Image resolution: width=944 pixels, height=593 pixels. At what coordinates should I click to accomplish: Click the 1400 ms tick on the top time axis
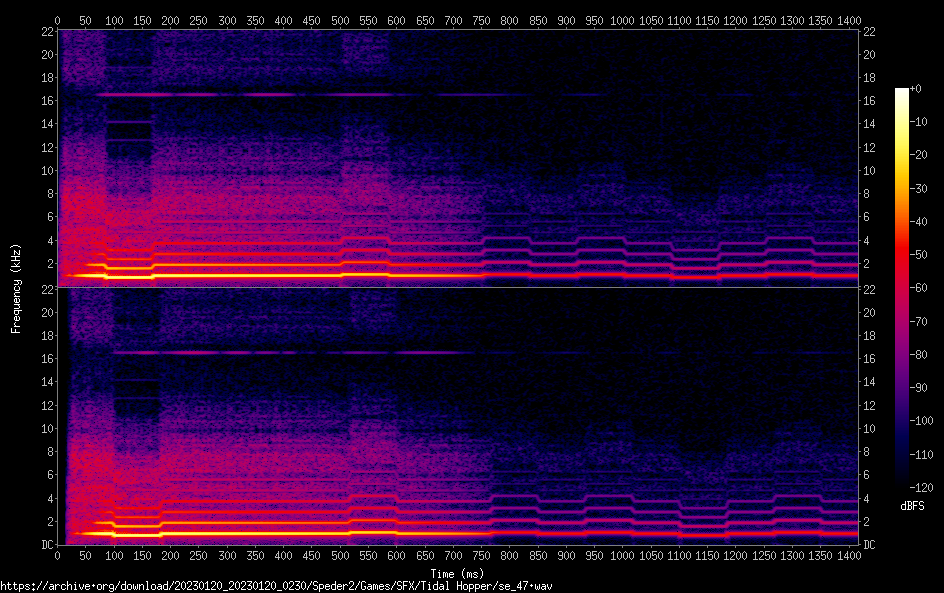pyautogui.click(x=848, y=20)
